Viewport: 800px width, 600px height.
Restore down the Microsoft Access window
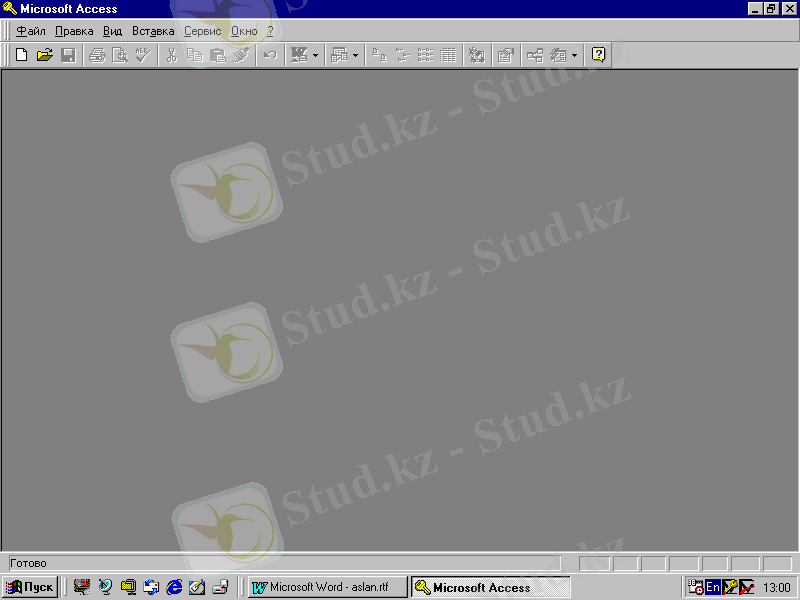point(770,9)
